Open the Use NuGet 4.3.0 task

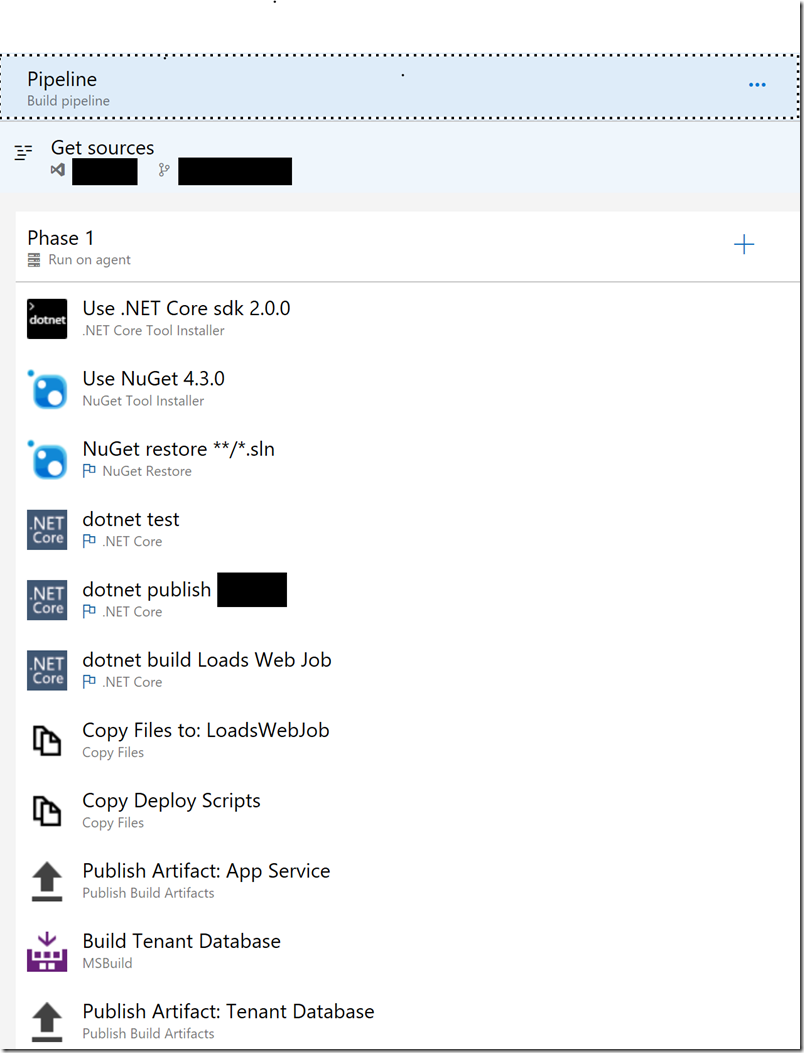coord(154,379)
